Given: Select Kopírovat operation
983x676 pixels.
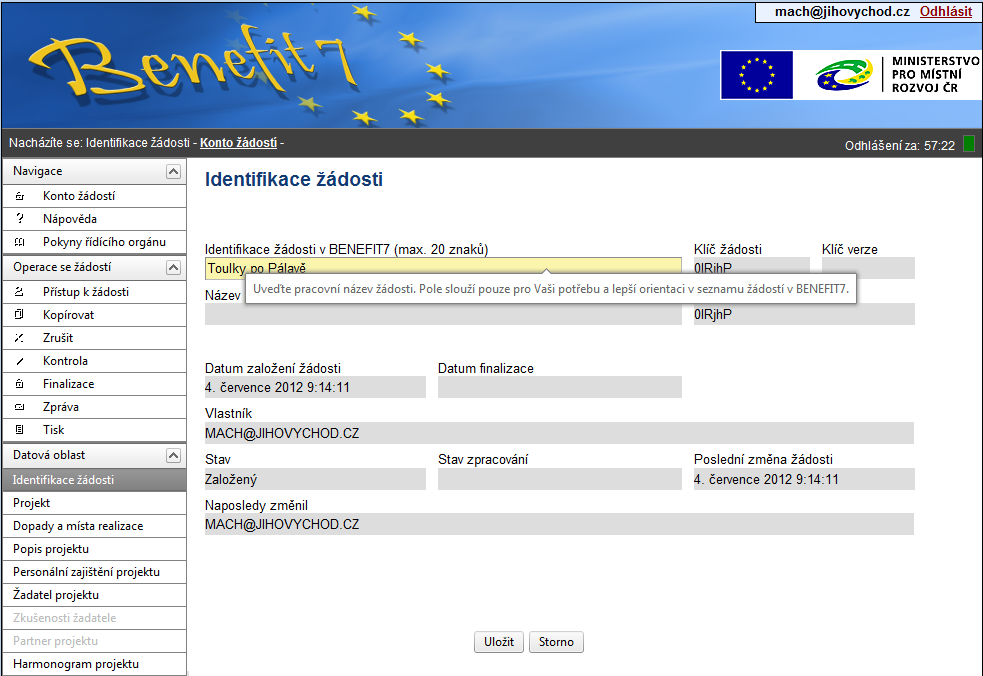Looking at the screenshot, I should pos(95,315).
